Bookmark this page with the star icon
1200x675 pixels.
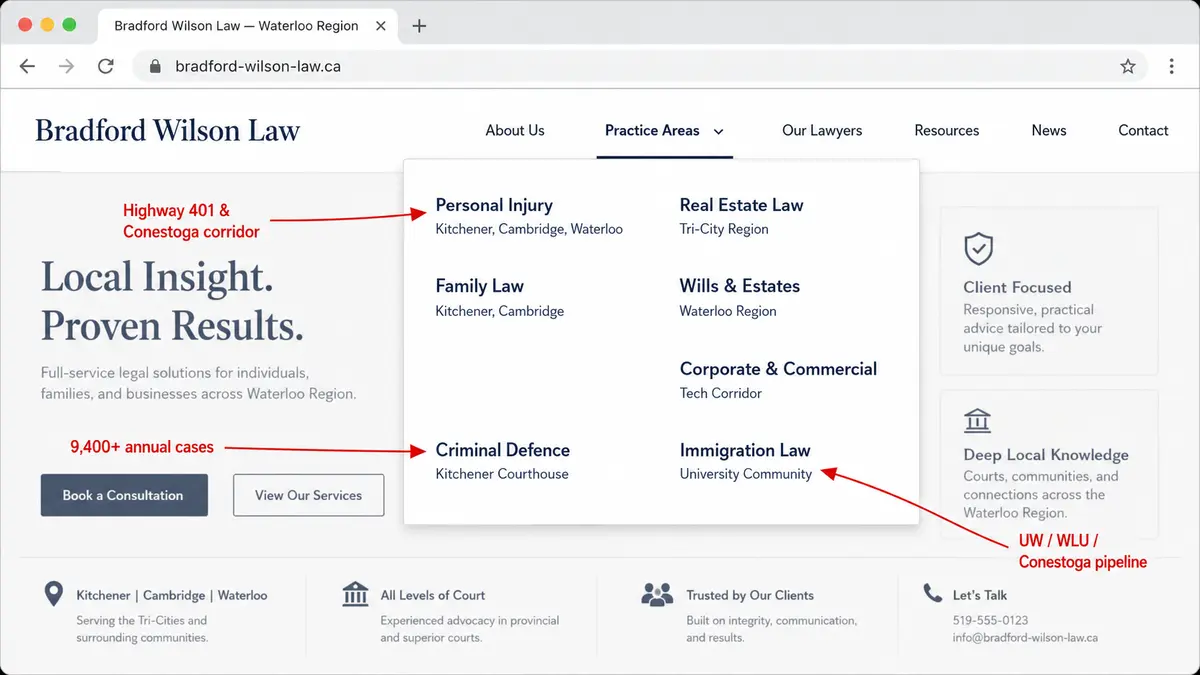[x=1128, y=67]
